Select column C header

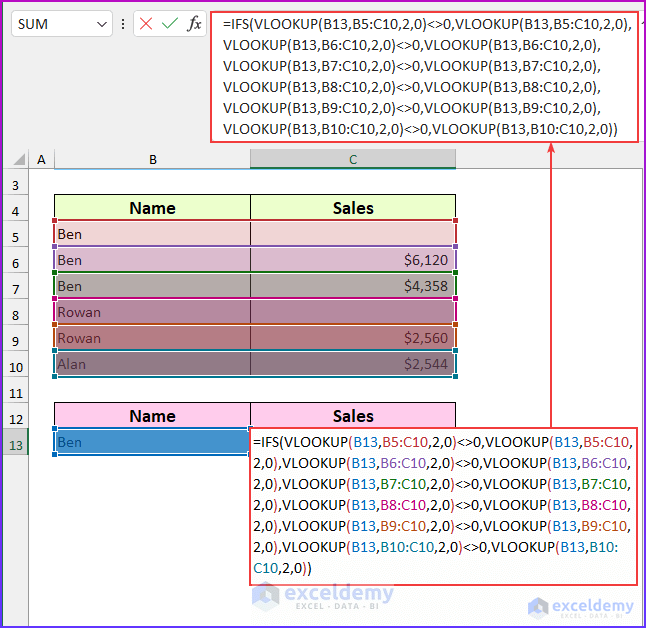(x=353, y=159)
